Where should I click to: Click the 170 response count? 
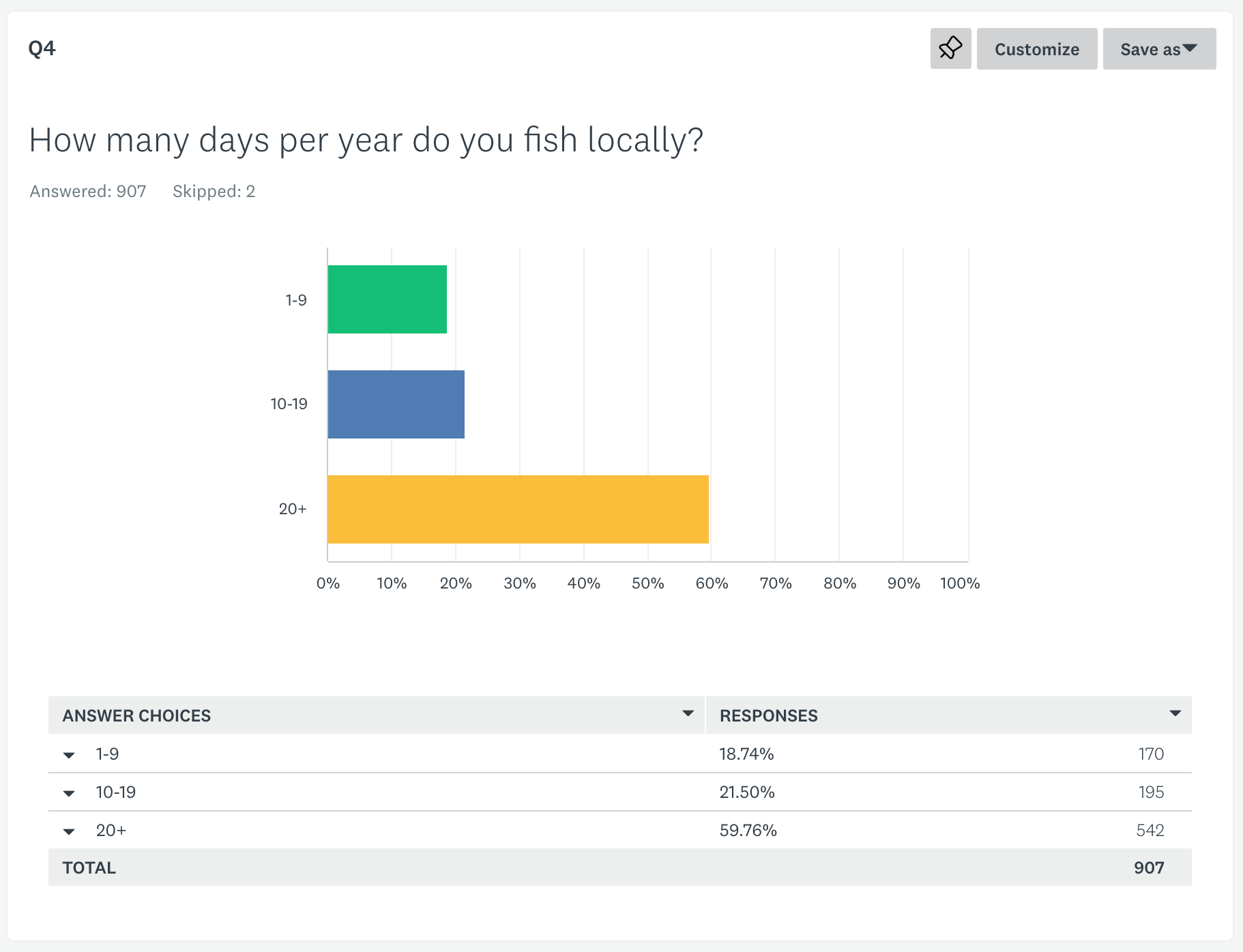pyautogui.click(x=1151, y=754)
